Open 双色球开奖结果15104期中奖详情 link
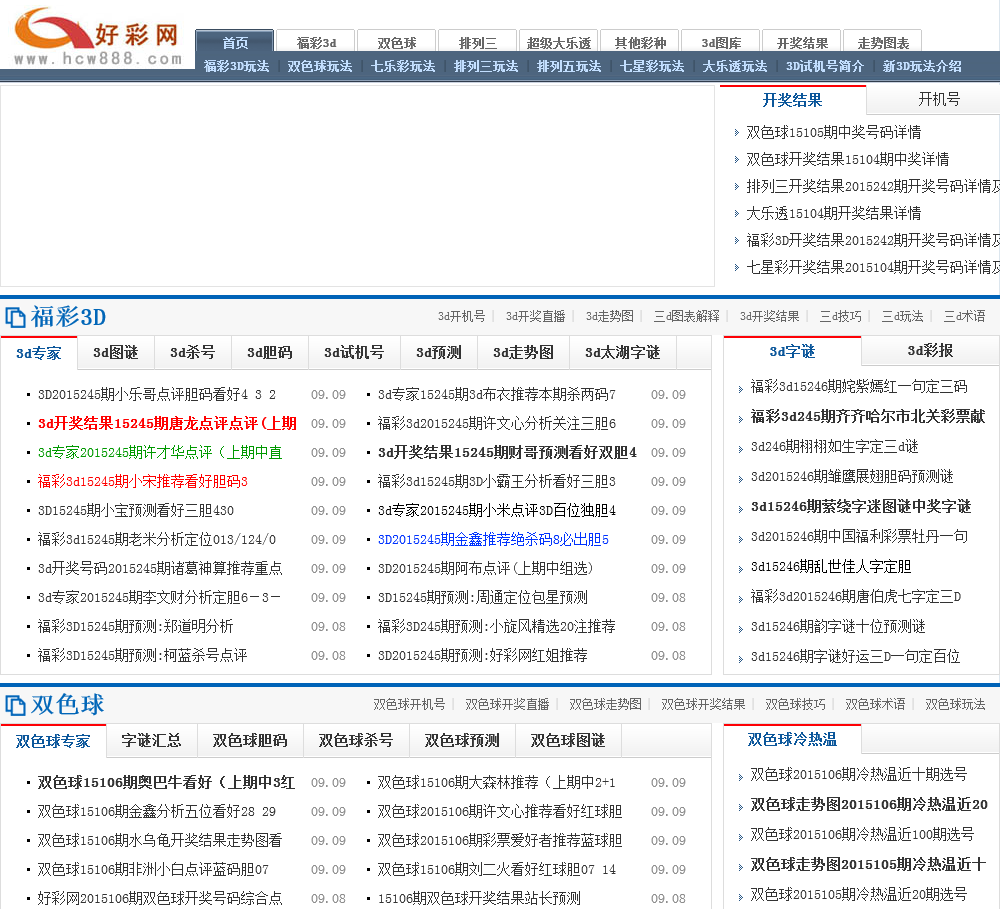 click(x=848, y=159)
